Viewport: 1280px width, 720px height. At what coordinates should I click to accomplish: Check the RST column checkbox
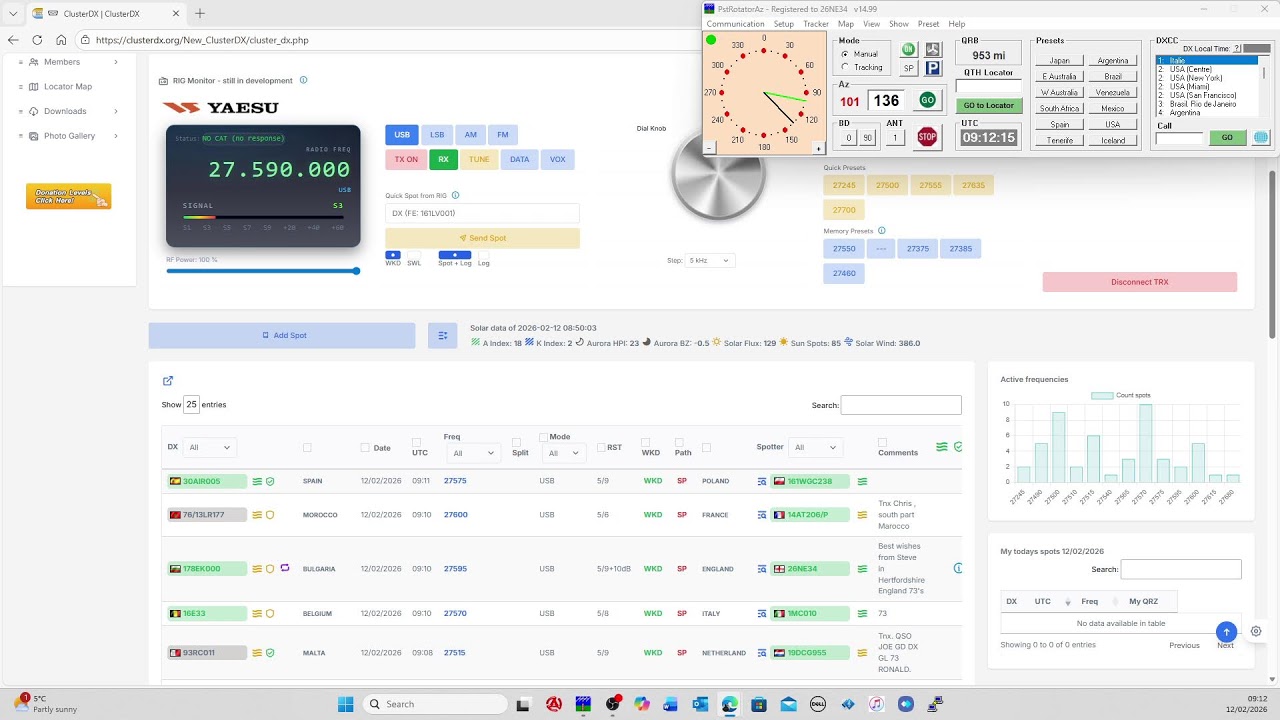point(601,448)
